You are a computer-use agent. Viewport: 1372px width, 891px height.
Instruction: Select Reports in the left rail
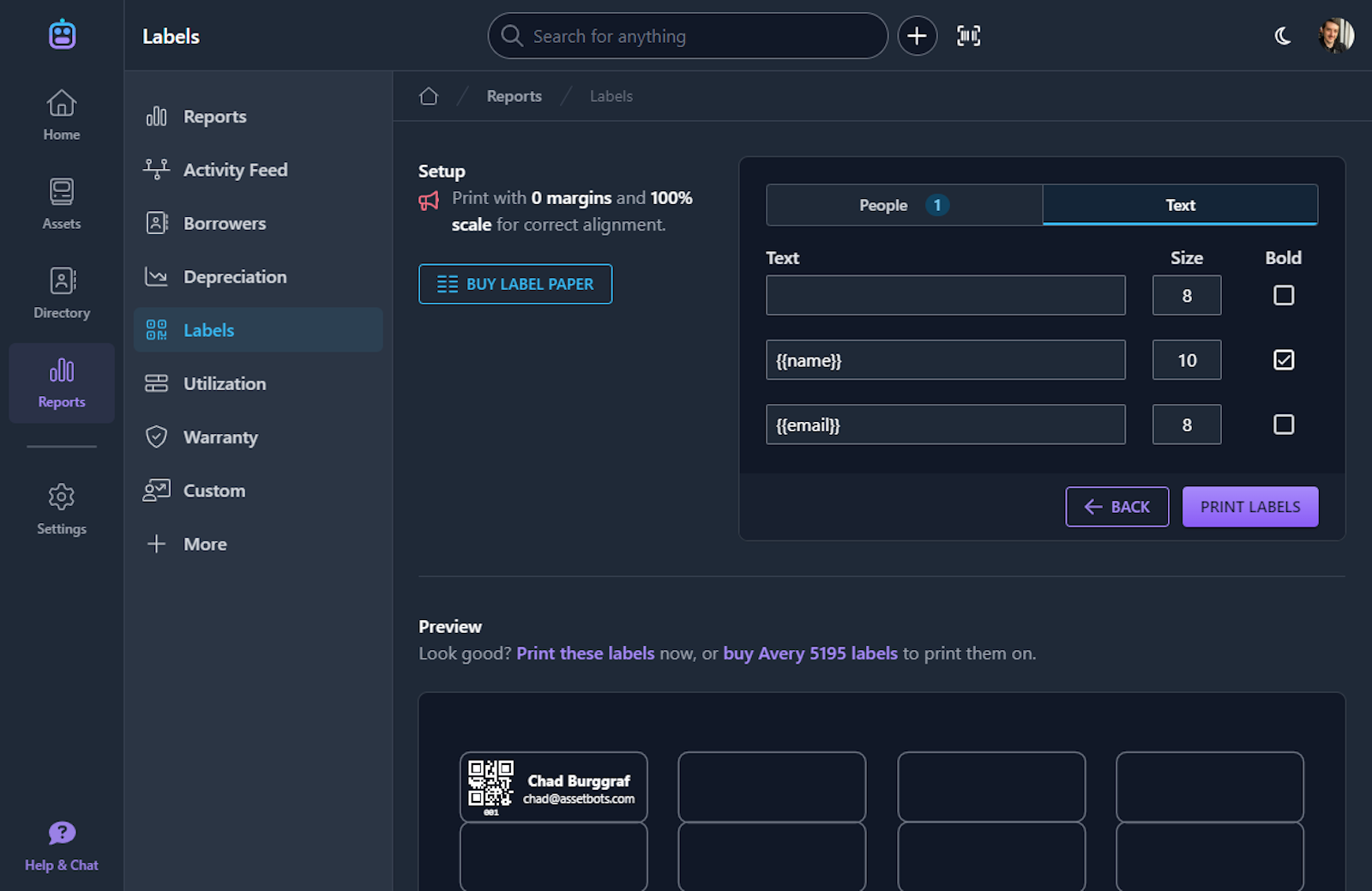62,382
